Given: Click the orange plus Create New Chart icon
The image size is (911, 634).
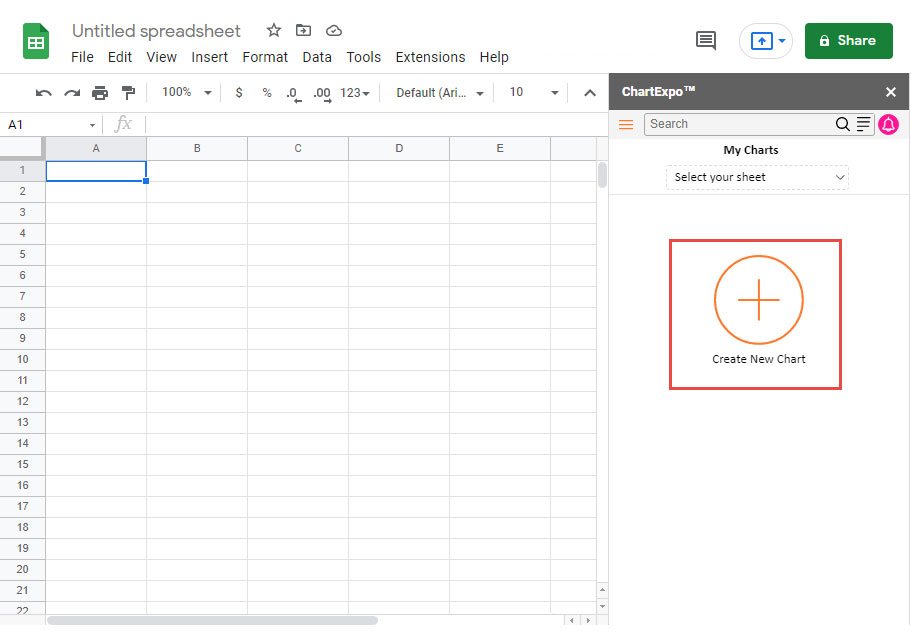Looking at the screenshot, I should click(759, 300).
